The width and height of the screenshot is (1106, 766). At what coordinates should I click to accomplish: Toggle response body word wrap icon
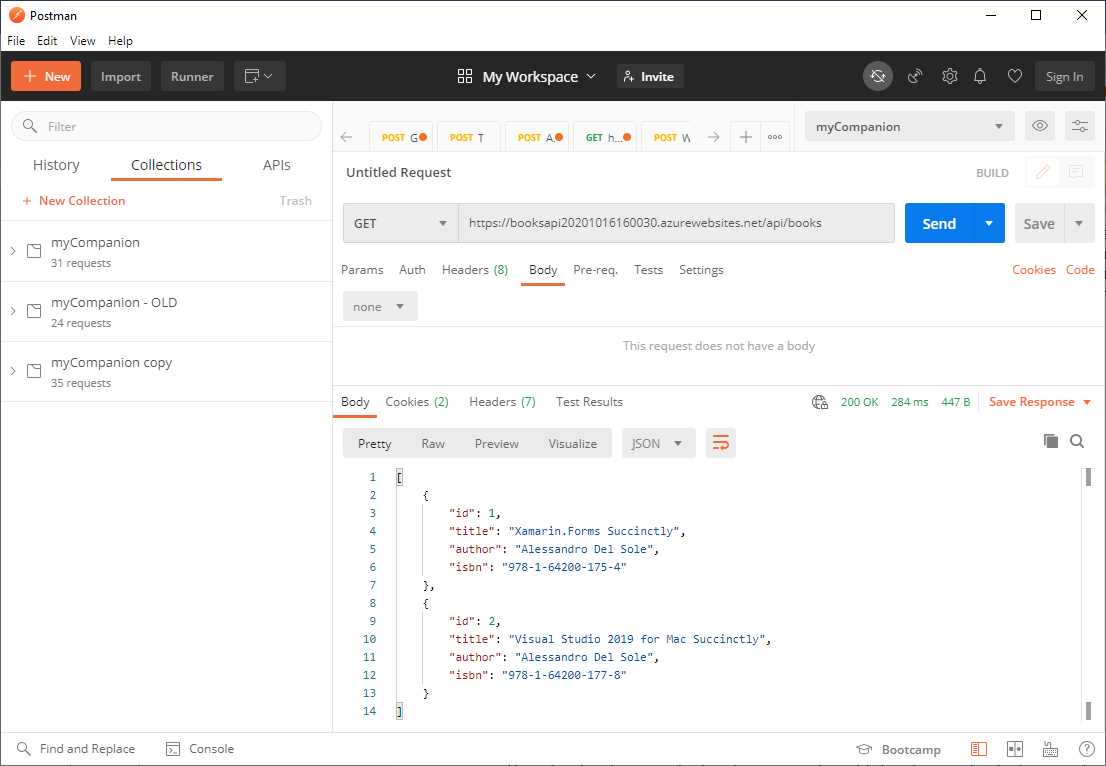pos(721,442)
